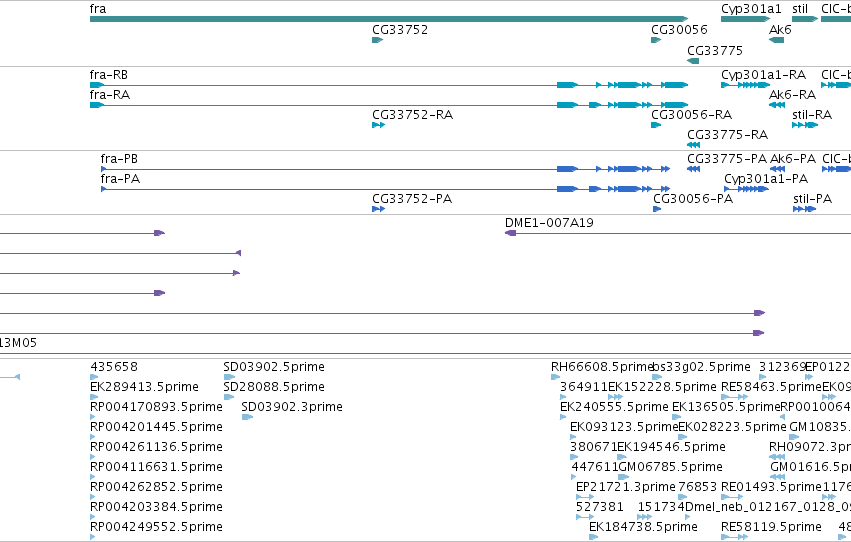
Task: Click the Ak6-RA transcript label
Action: [x=792, y=95]
